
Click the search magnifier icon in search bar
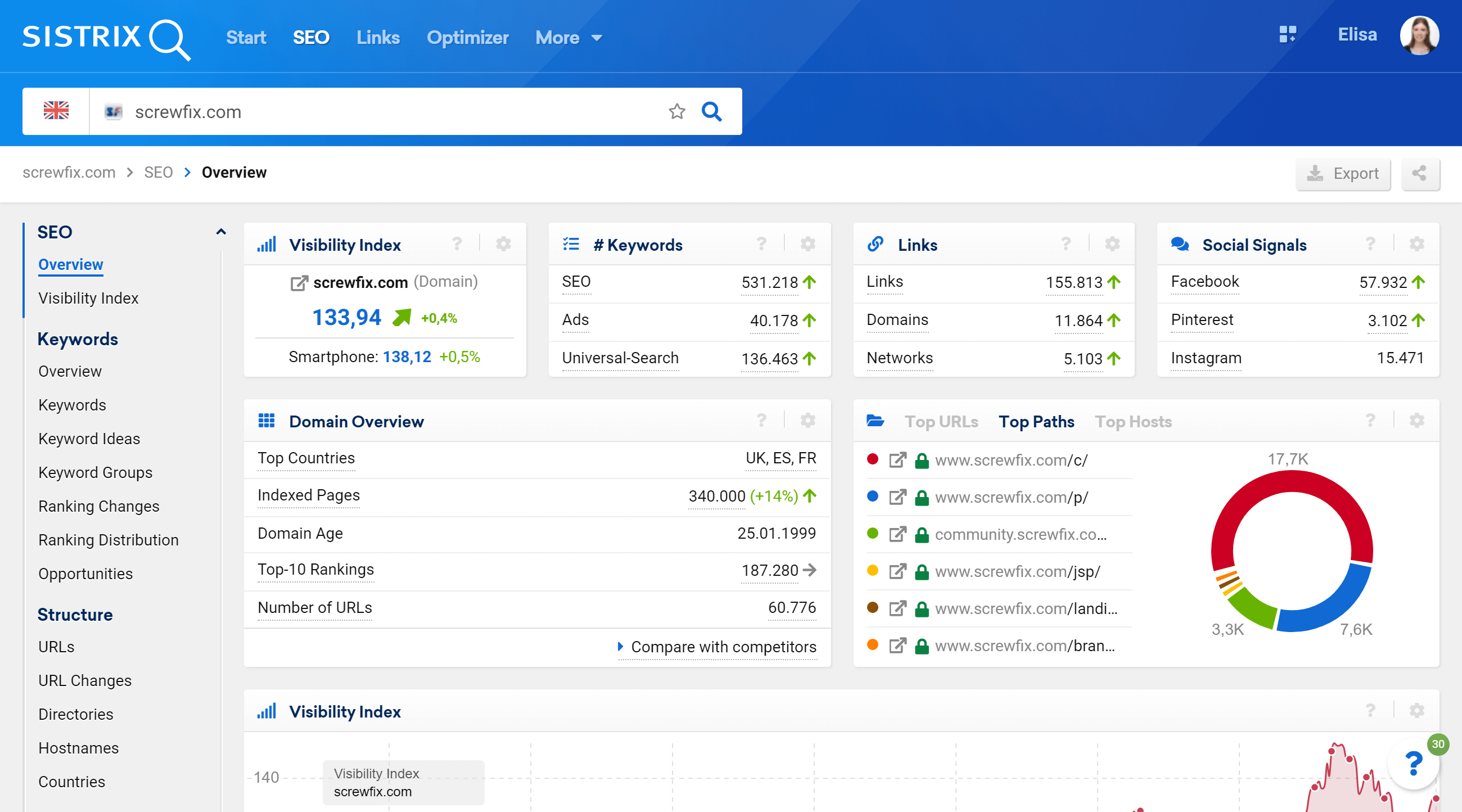tap(711, 111)
